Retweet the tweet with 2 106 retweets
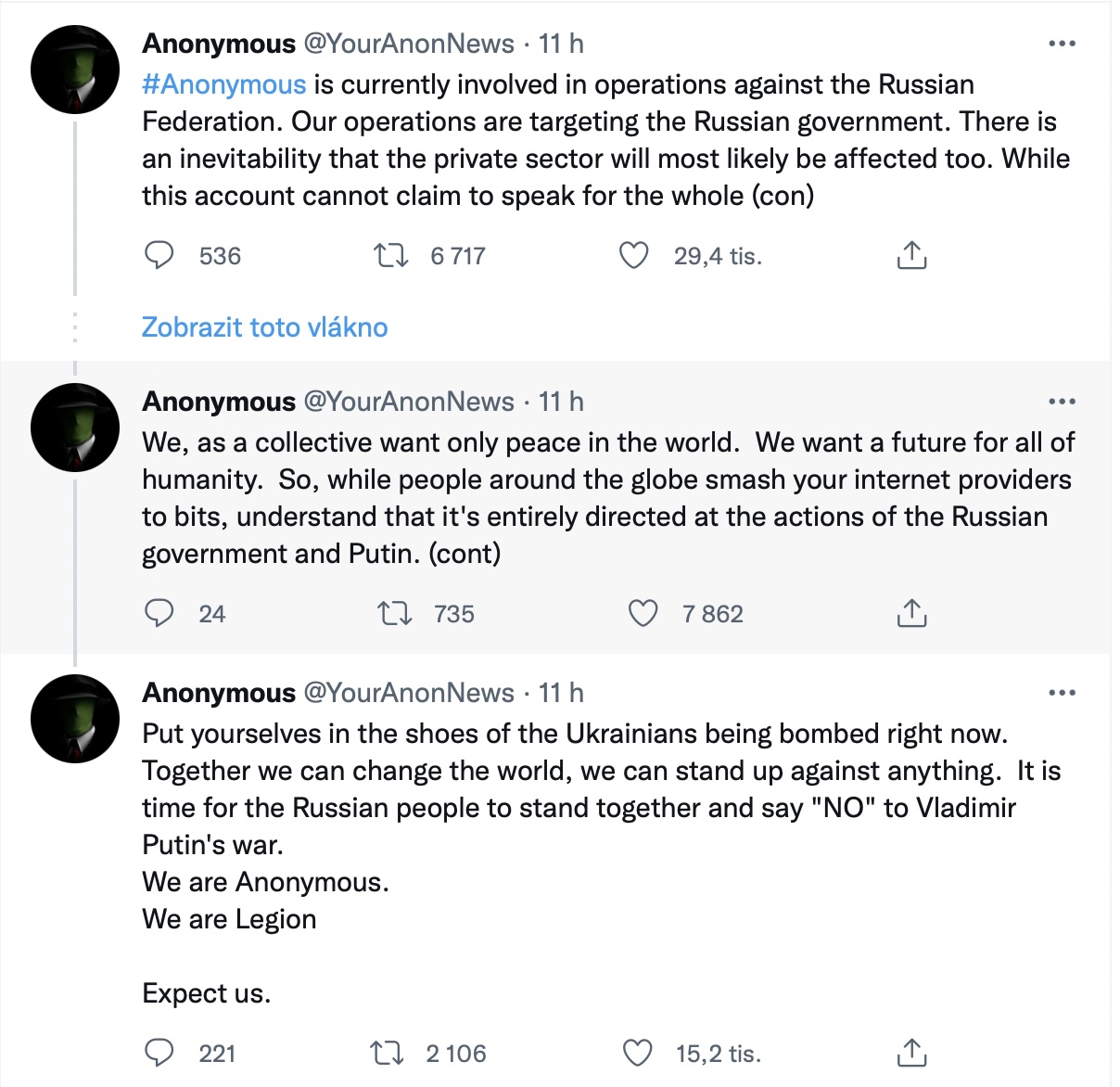This screenshot has height=1087, width=1120. point(387,1053)
